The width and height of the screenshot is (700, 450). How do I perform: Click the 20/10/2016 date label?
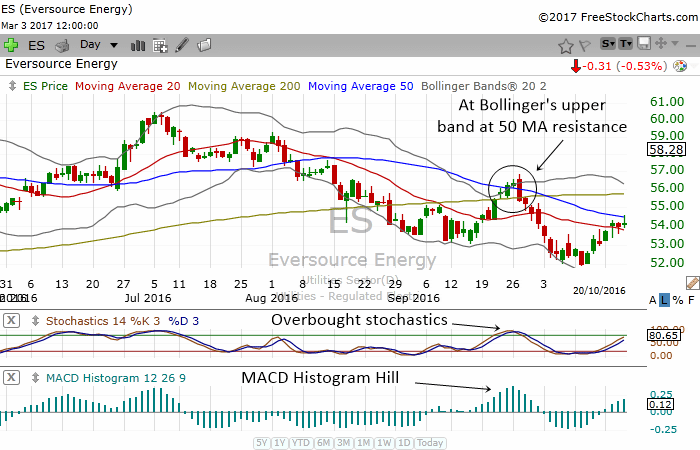(599, 291)
